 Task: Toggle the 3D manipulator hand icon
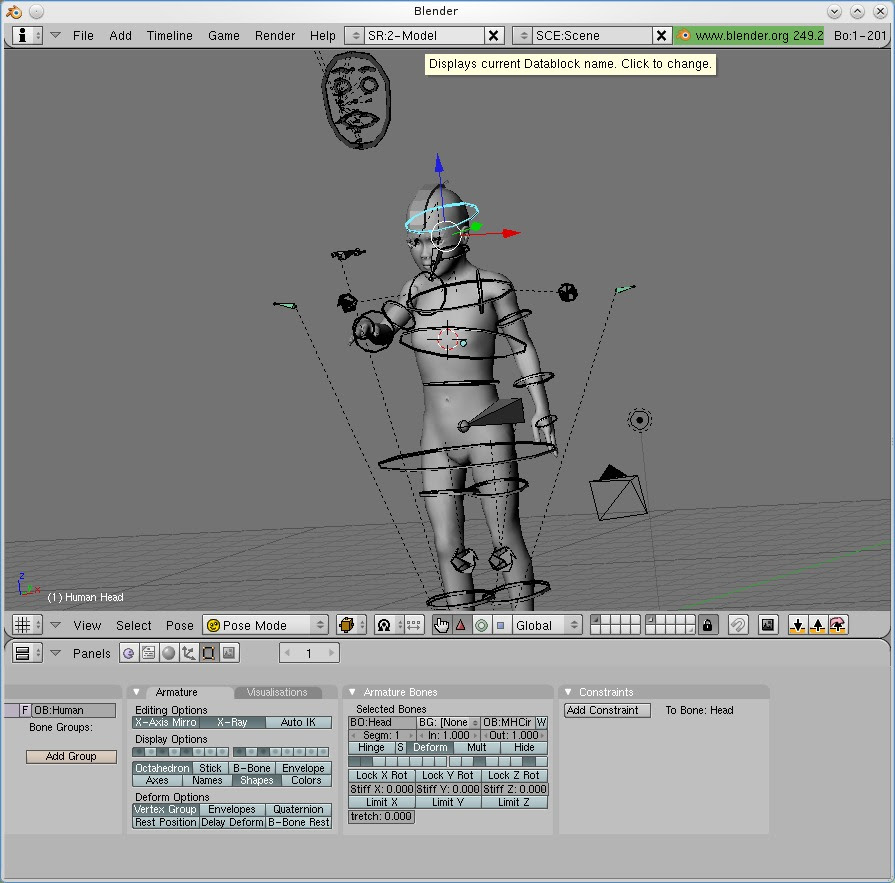441,626
